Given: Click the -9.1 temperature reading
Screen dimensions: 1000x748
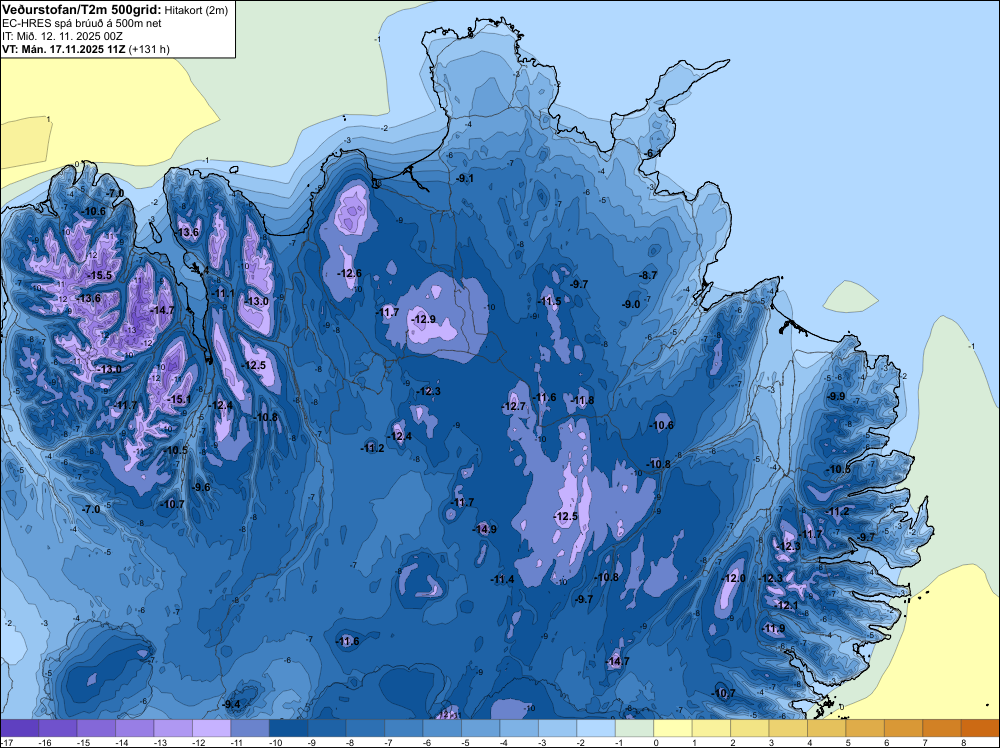Looking at the screenshot, I should (x=465, y=179).
